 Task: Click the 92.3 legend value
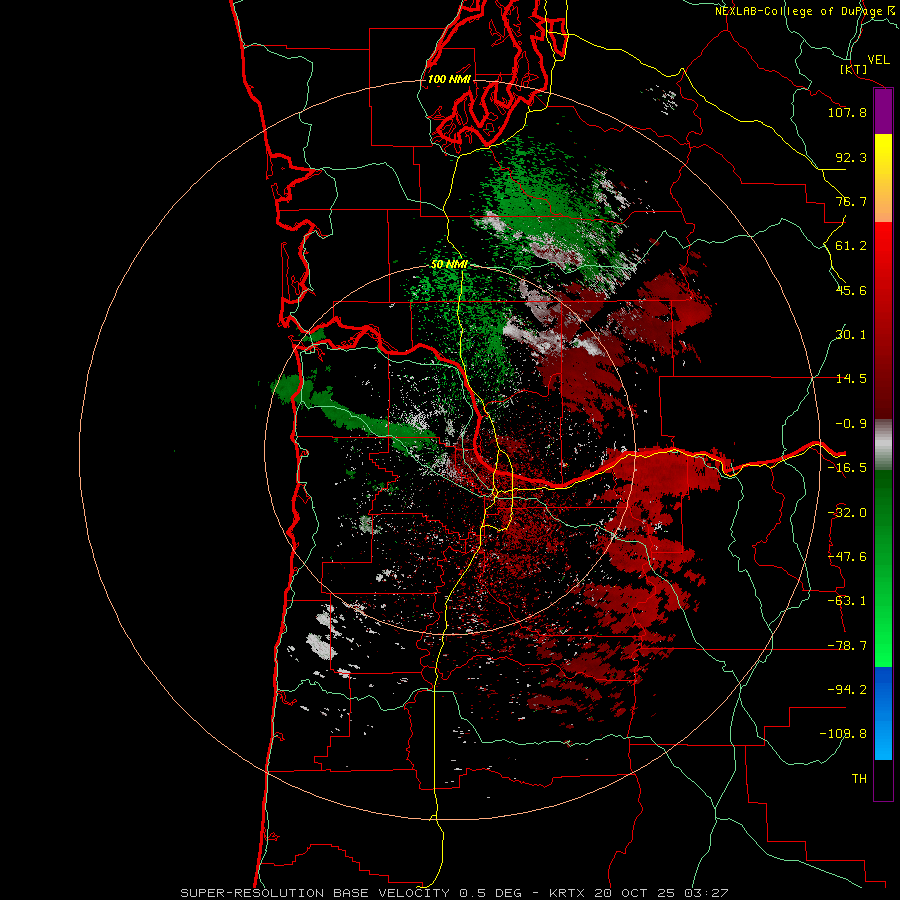coord(851,157)
